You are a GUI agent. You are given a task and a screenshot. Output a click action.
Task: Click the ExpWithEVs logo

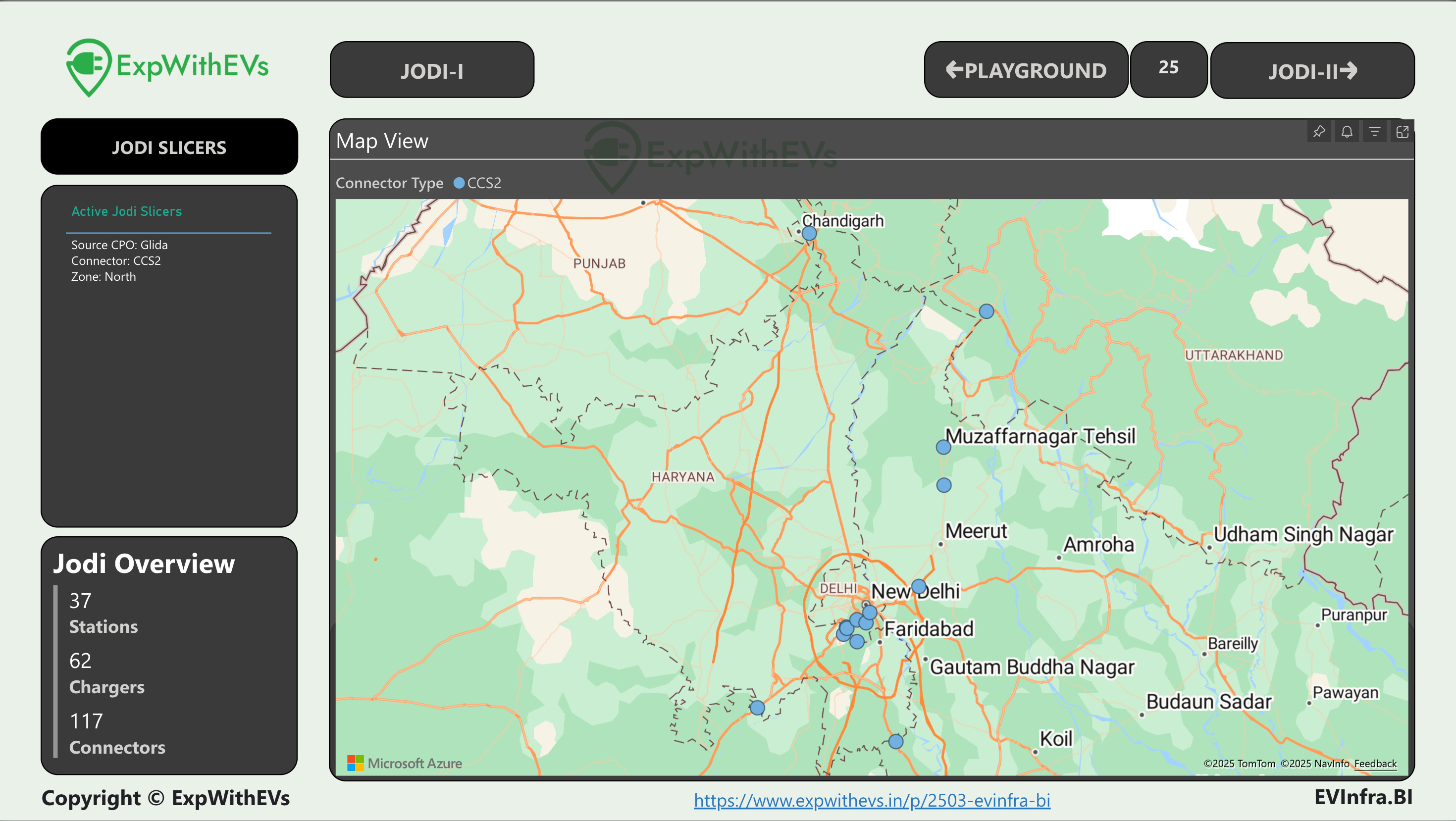tap(167, 67)
